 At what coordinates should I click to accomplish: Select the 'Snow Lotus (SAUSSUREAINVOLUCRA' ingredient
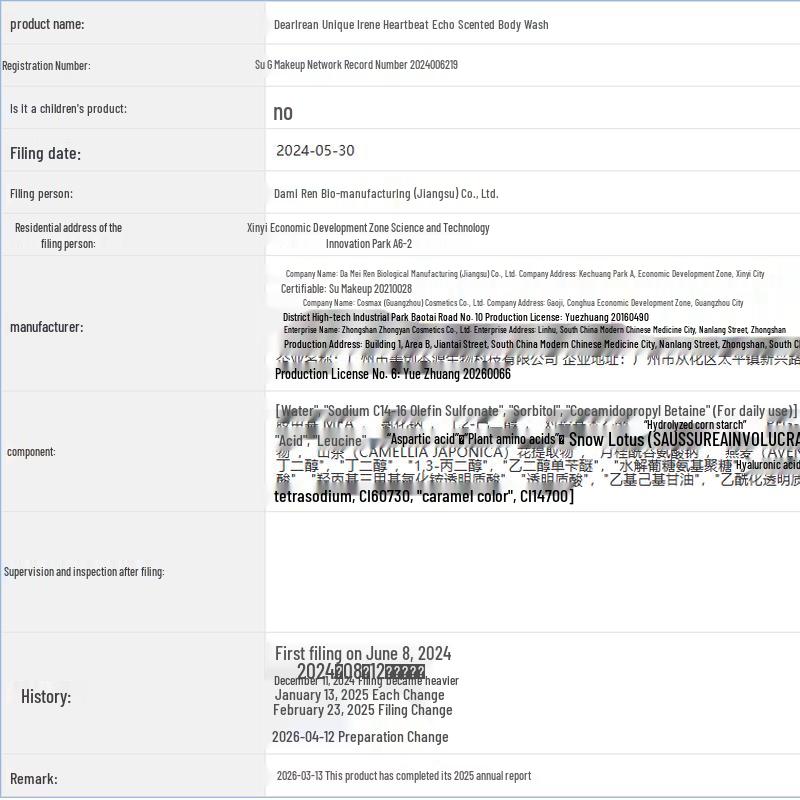(x=684, y=439)
